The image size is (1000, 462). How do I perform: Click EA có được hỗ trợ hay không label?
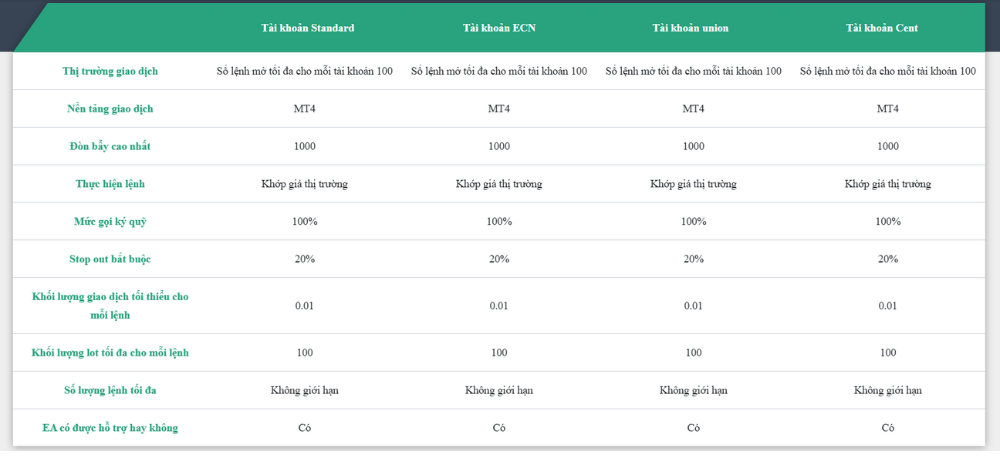[x=110, y=428]
